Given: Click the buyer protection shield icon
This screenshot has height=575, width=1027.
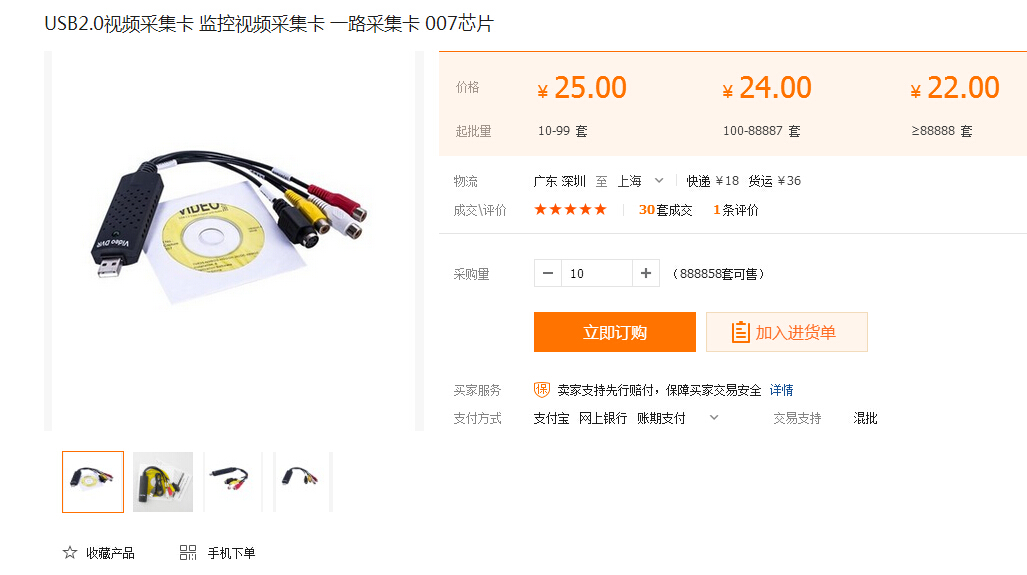Looking at the screenshot, I should [x=542, y=390].
